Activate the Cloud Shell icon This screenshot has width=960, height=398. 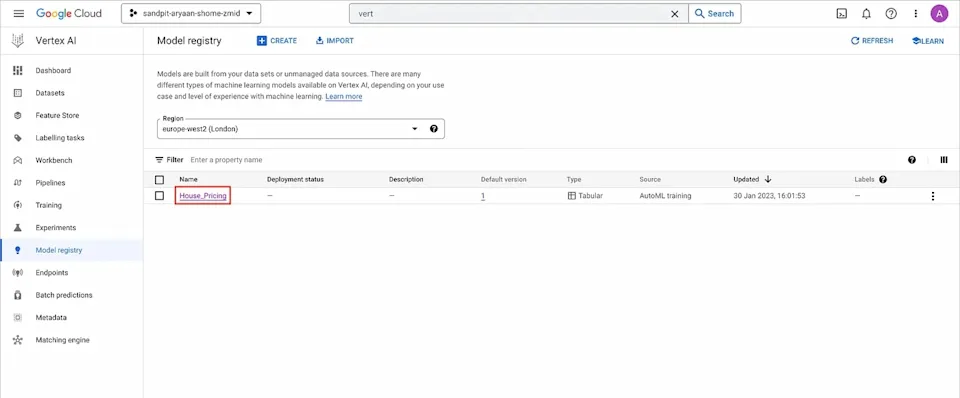(841, 13)
